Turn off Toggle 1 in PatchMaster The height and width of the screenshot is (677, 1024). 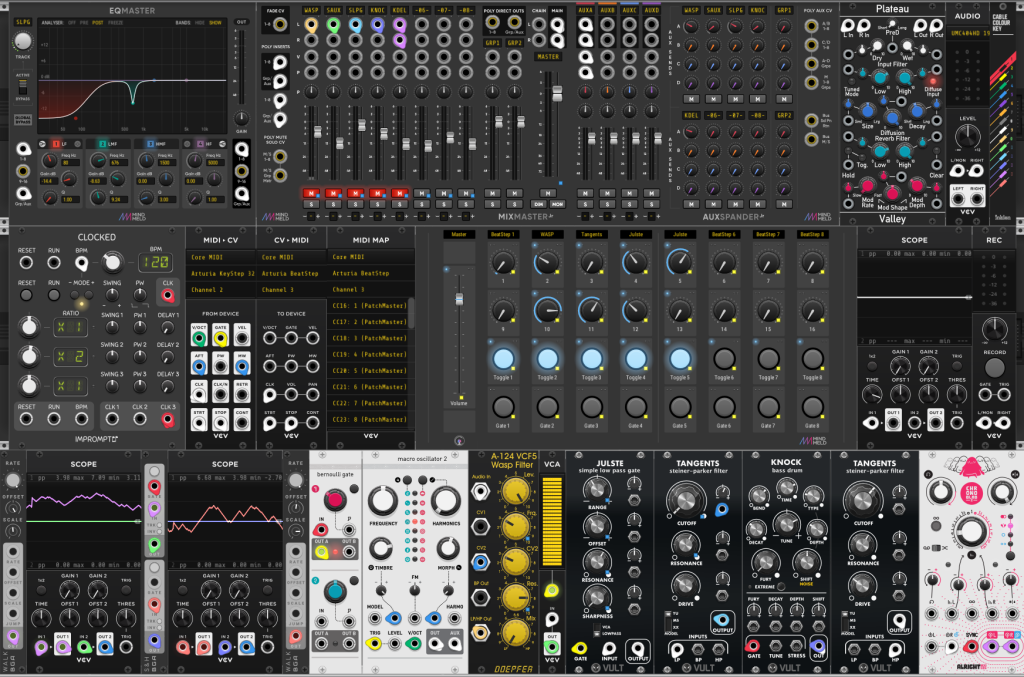pos(503,359)
